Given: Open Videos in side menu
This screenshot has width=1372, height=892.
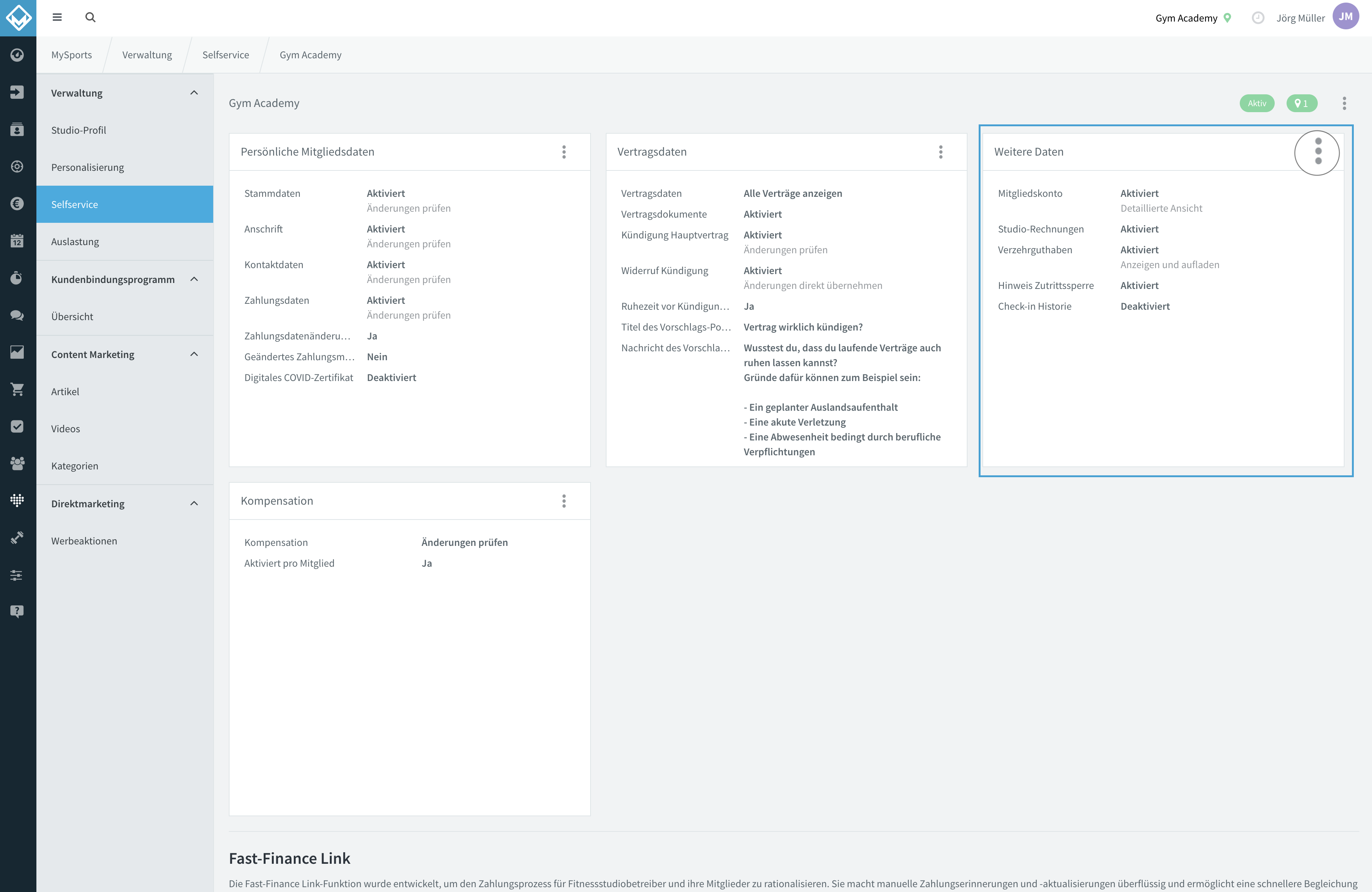Looking at the screenshot, I should (124, 428).
